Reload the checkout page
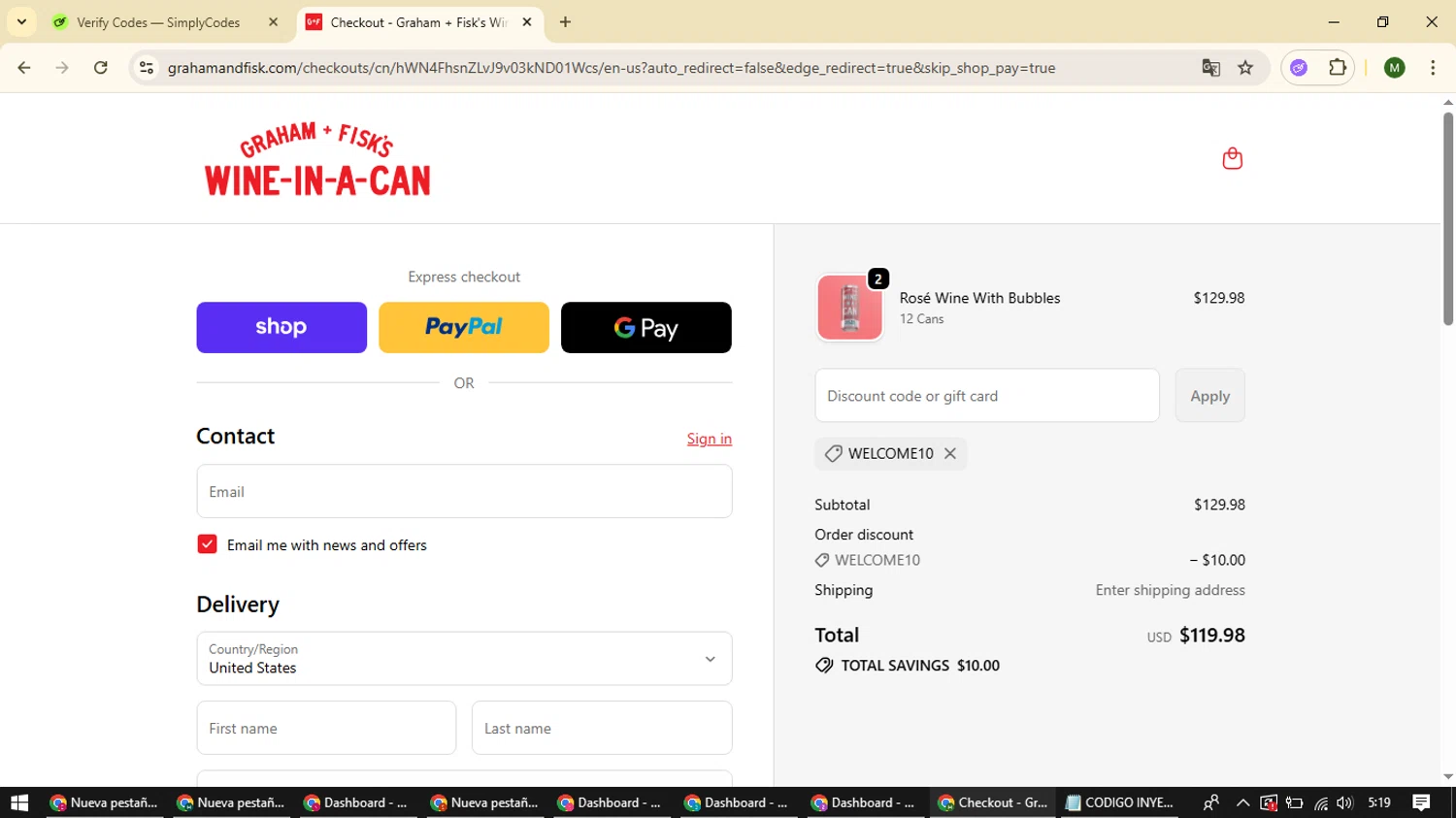The image size is (1456, 818). 101,68
